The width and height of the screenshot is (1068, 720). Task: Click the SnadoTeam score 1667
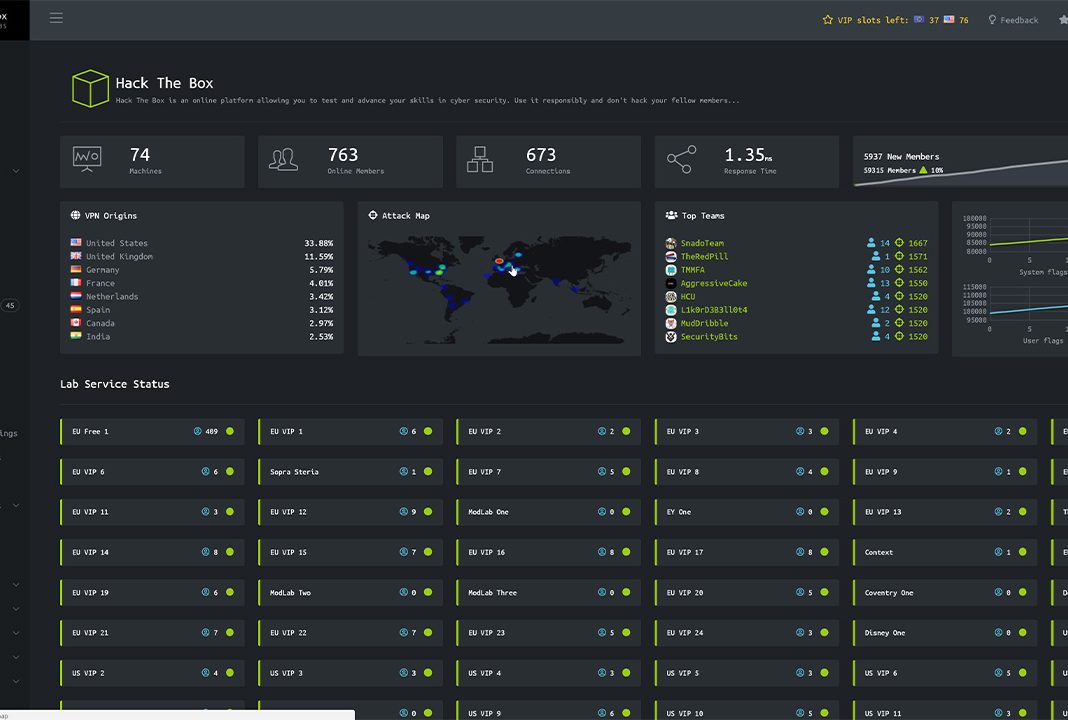coord(917,243)
